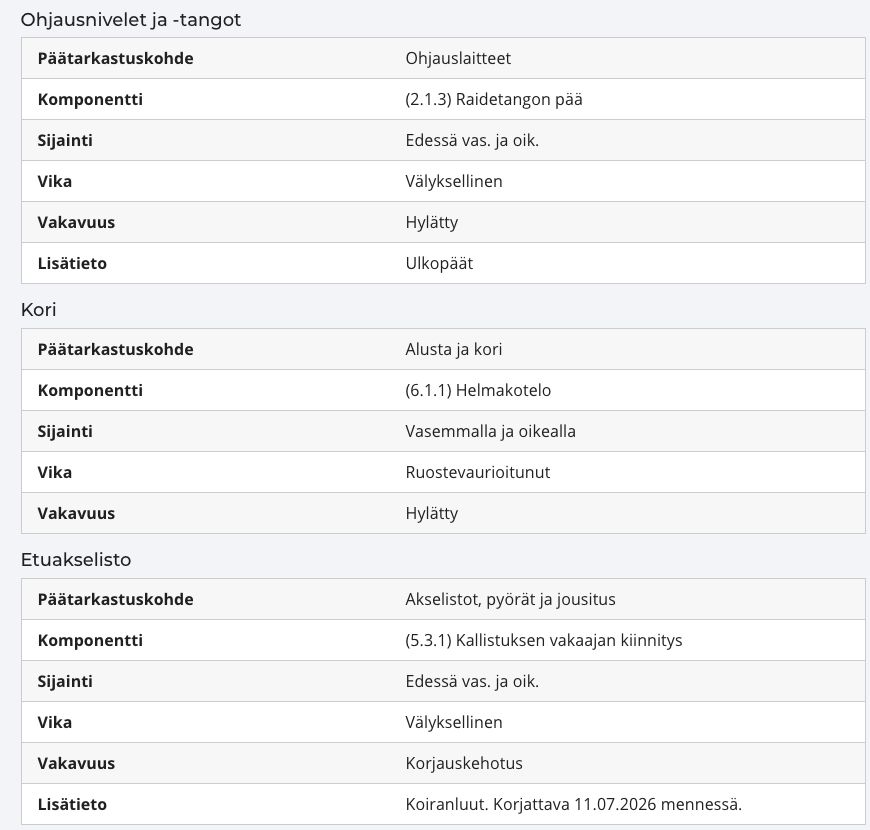Click (5.3.1) Kallistuksen vakaajan kiinnitys
The width and height of the screenshot is (870, 830).
click(544, 641)
